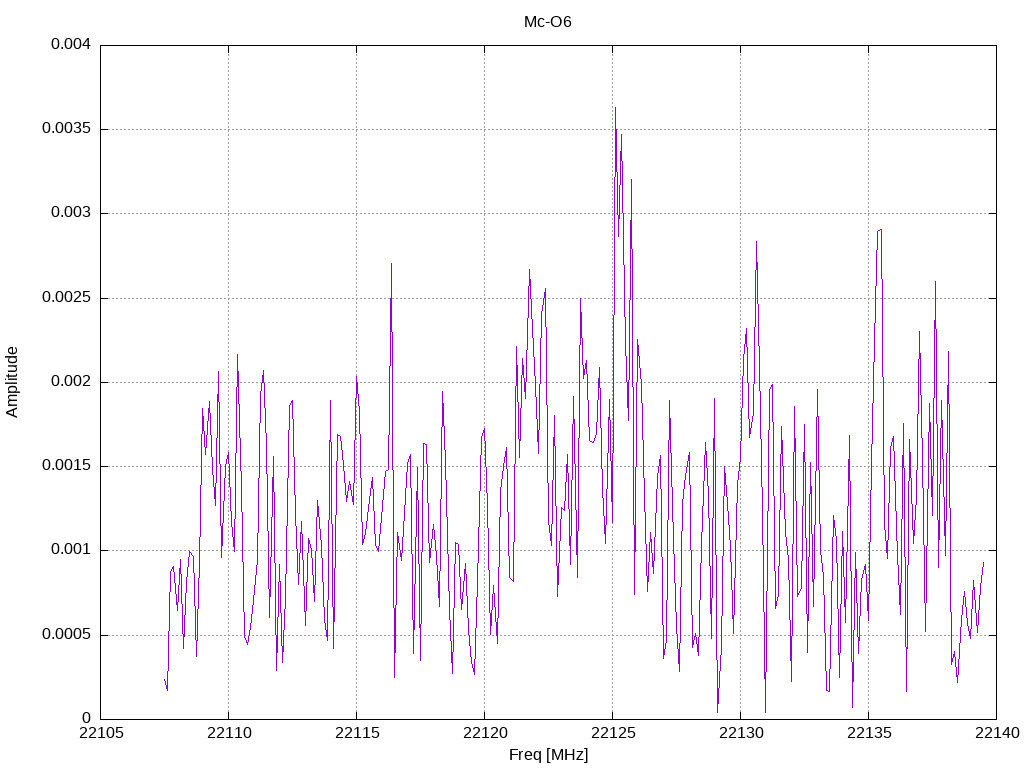The width and height of the screenshot is (1024, 768).
Task: Click the 0.001 y-axis value
Action: pyautogui.click(x=71, y=550)
